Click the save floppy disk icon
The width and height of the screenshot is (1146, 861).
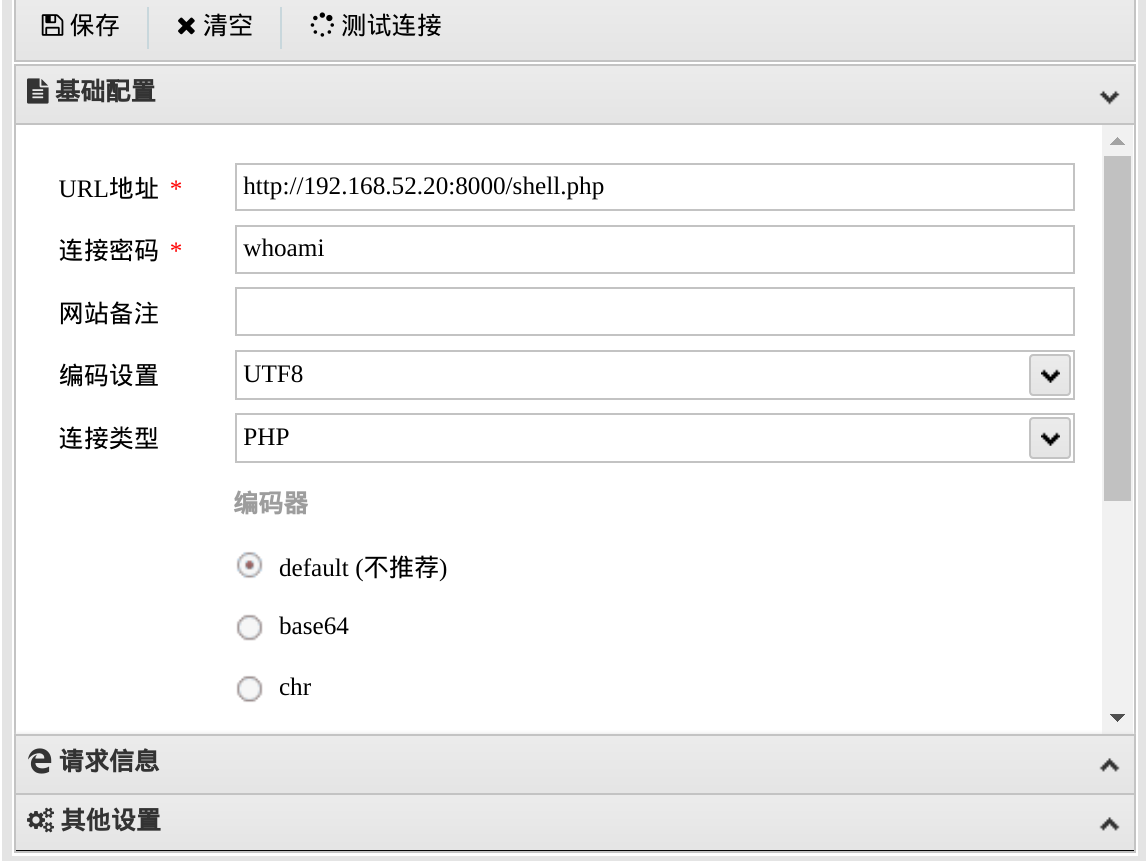(x=52, y=26)
